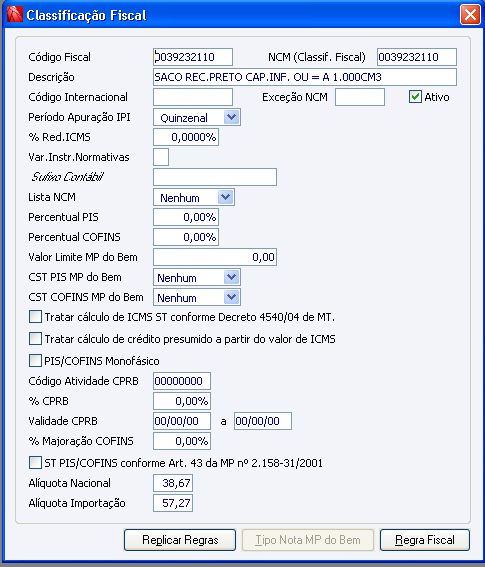Expand the CST PIS MP do Bem dropdown
Viewport: 485px width, 567px height.
pyautogui.click(x=231, y=277)
